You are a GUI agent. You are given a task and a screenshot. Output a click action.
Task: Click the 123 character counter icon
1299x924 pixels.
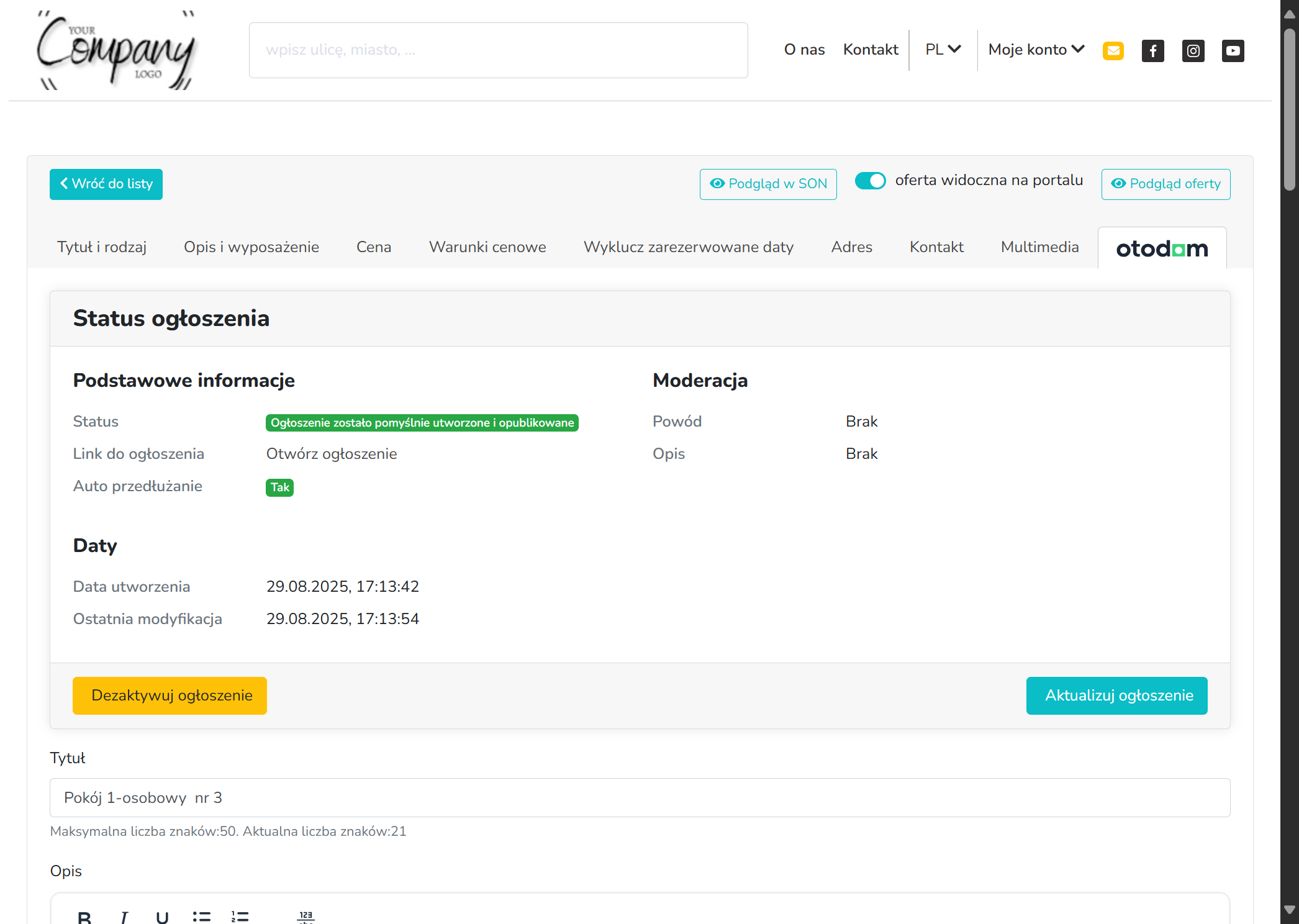click(306, 917)
